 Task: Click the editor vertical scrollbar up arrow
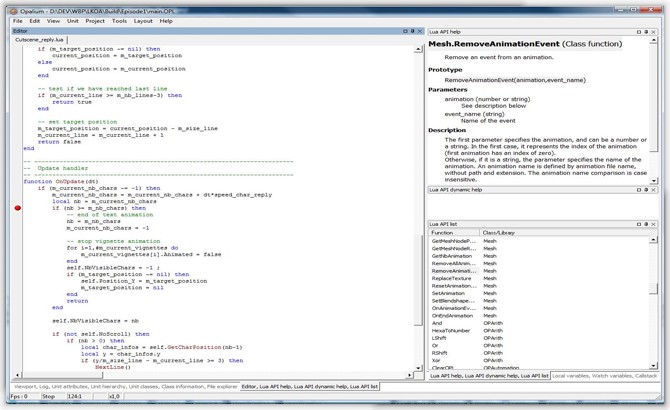(418, 50)
